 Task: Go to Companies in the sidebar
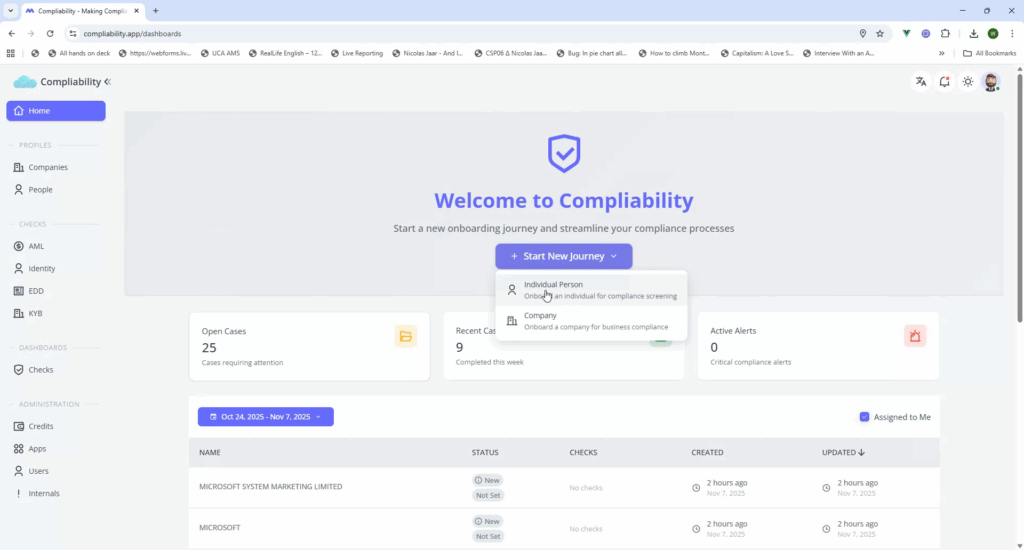click(48, 167)
